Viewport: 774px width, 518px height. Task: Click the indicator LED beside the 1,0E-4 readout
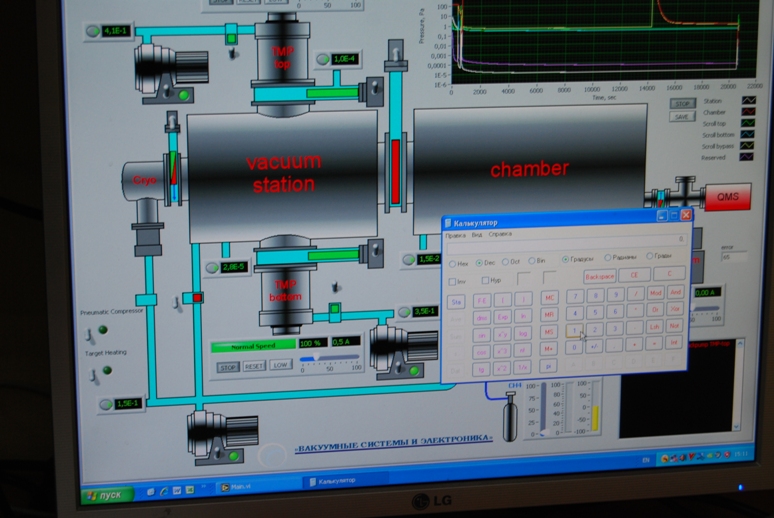click(322, 60)
